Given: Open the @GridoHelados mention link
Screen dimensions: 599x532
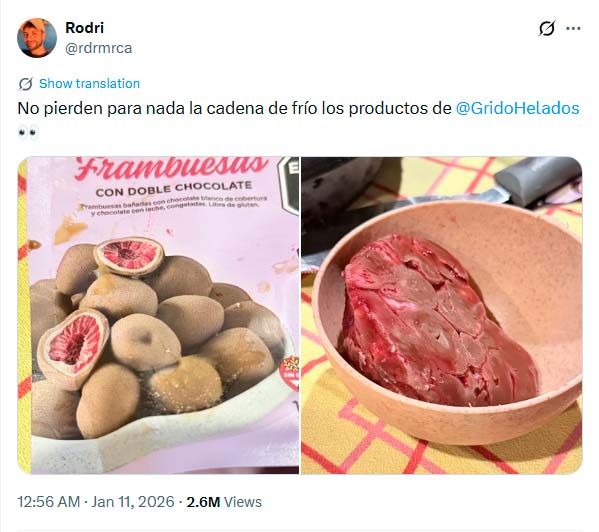Looking at the screenshot, I should click(518, 108).
